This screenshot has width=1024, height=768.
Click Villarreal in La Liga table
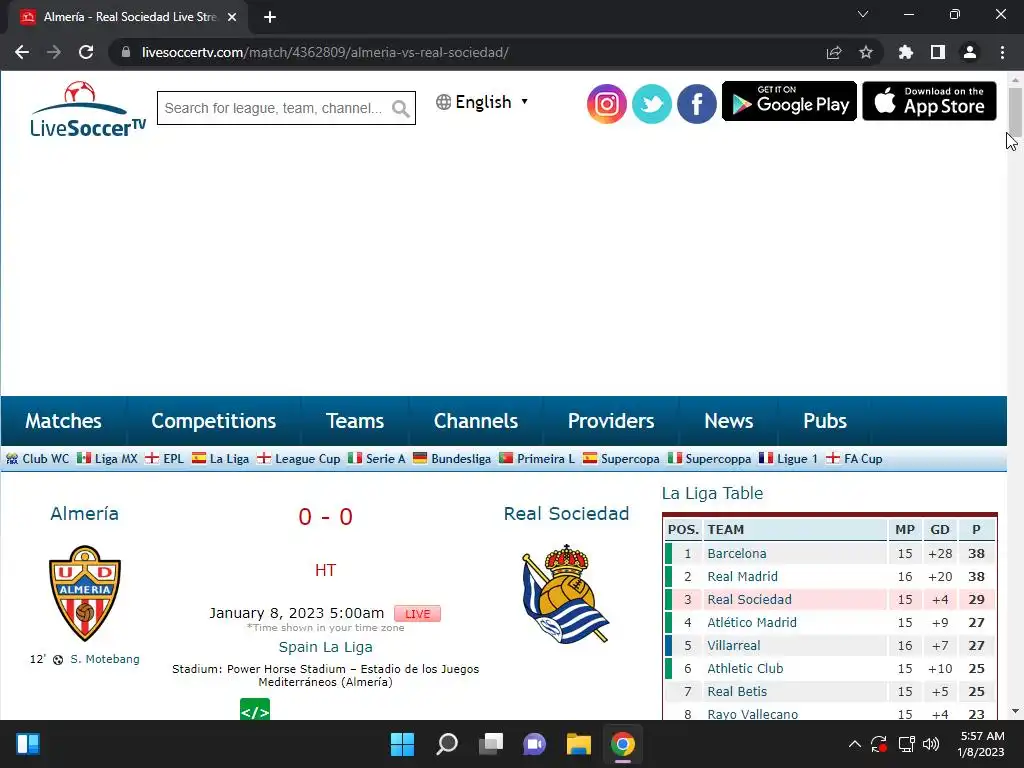733,645
